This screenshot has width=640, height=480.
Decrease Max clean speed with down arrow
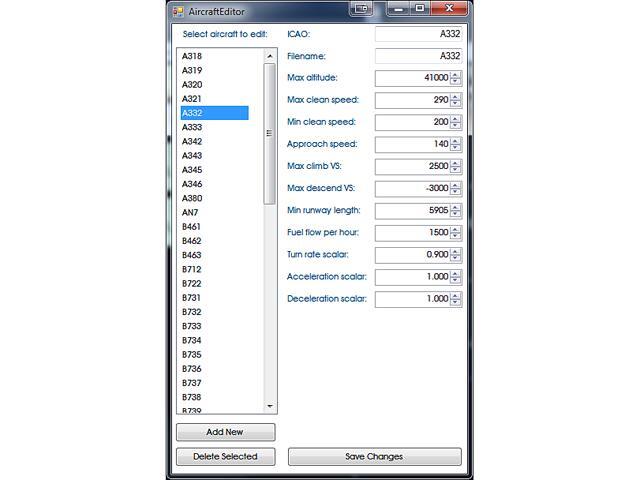[x=456, y=104]
